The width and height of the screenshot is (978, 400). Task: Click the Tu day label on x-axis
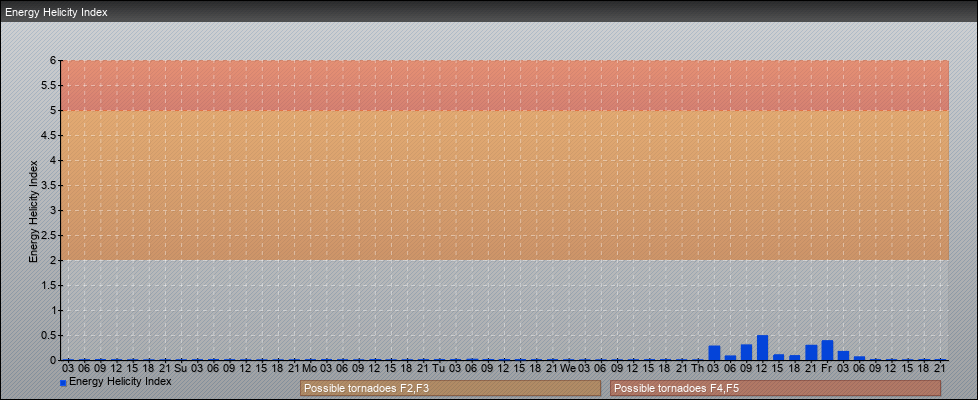point(439,368)
